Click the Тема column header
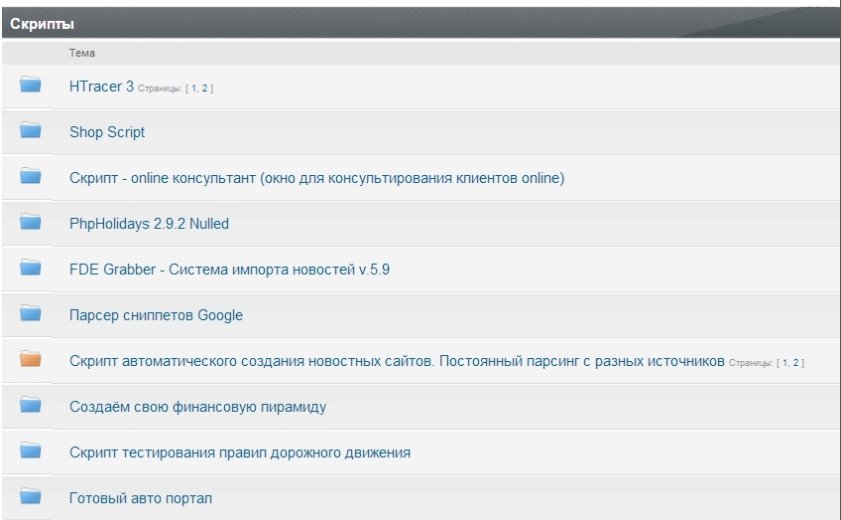The height and width of the screenshot is (520, 841). point(82,53)
